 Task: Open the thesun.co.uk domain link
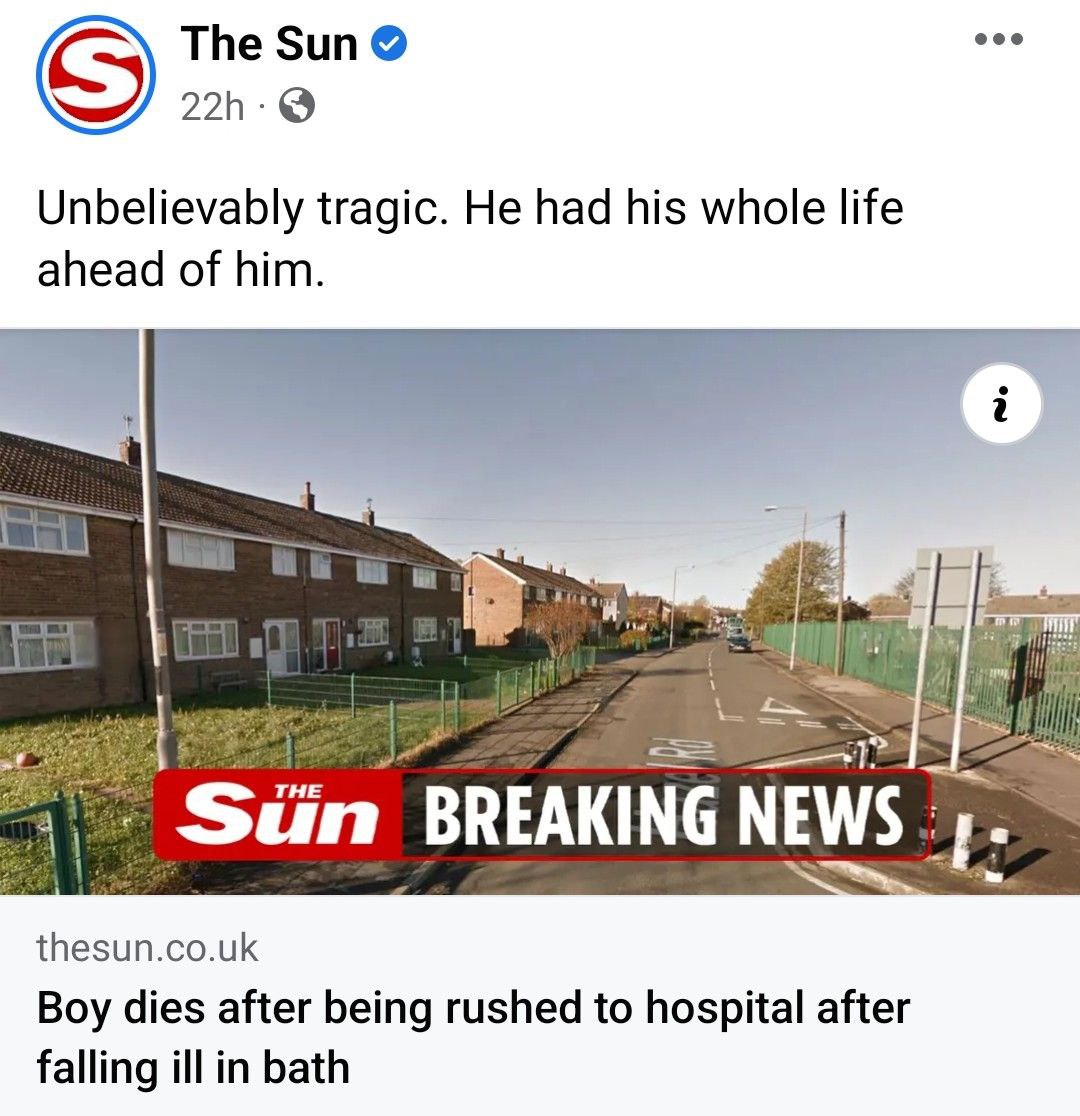pos(147,948)
